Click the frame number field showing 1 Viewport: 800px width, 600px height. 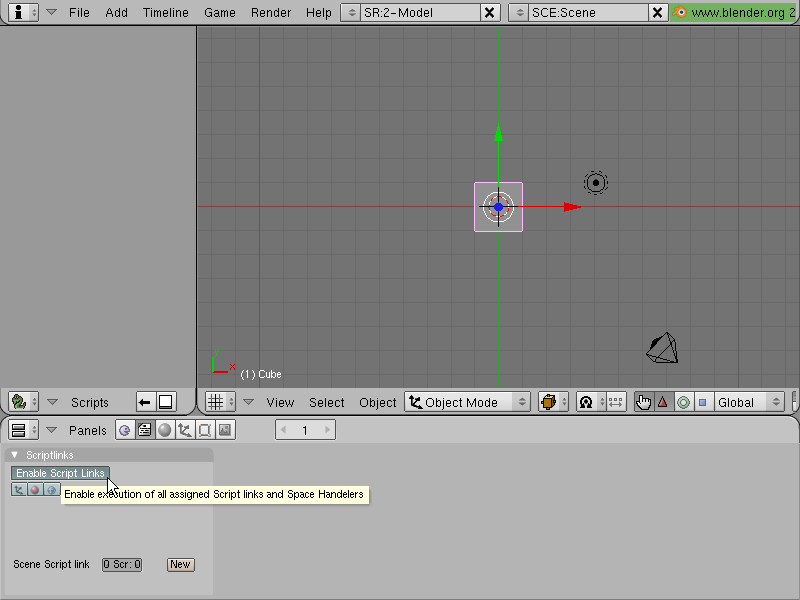[x=305, y=430]
